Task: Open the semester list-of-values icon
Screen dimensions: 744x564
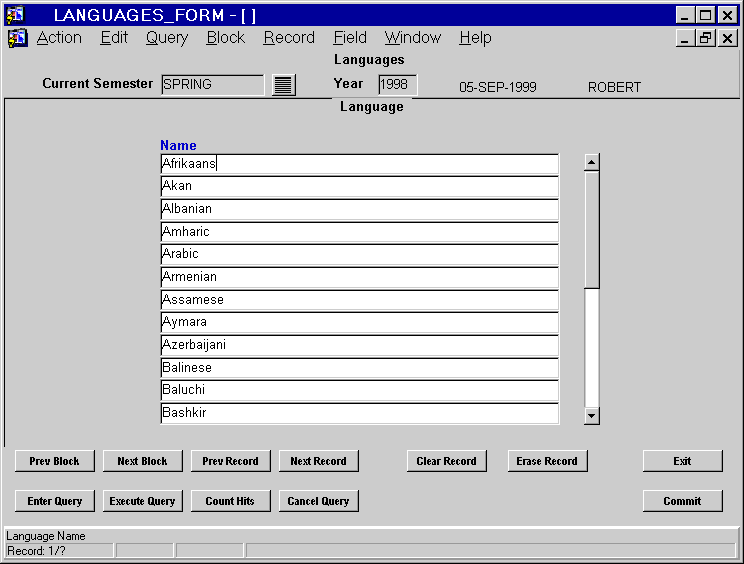Action: (284, 85)
